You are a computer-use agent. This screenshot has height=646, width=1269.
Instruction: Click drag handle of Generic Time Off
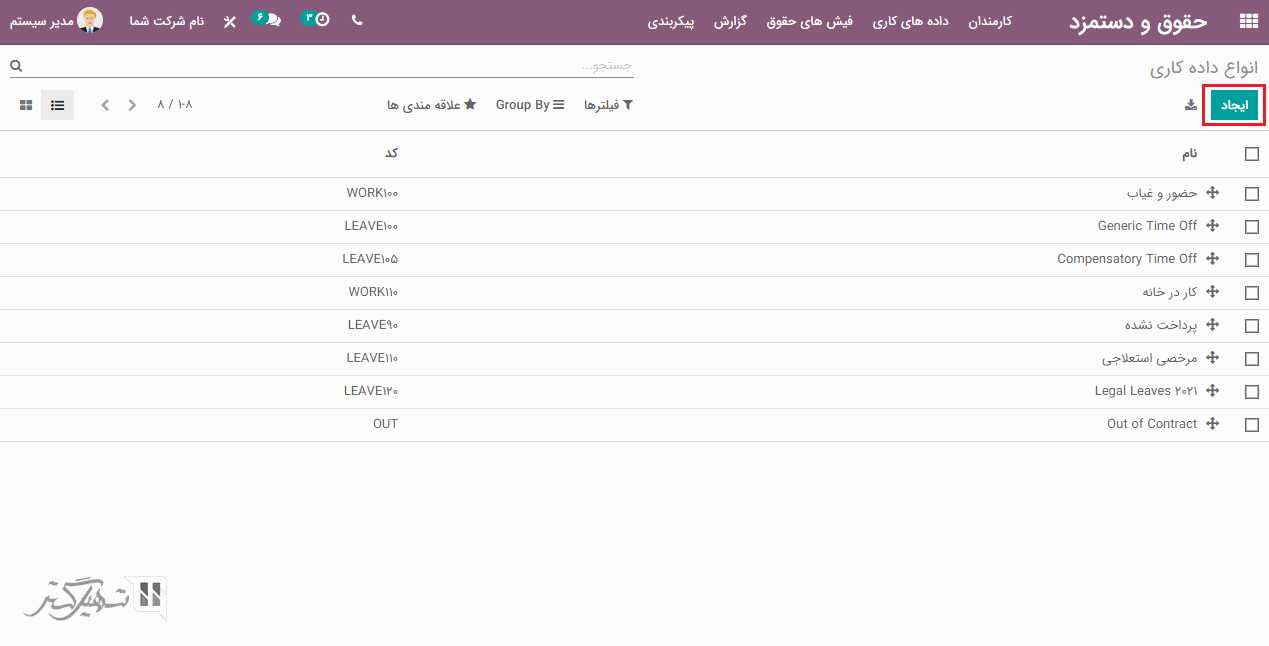tap(1212, 226)
